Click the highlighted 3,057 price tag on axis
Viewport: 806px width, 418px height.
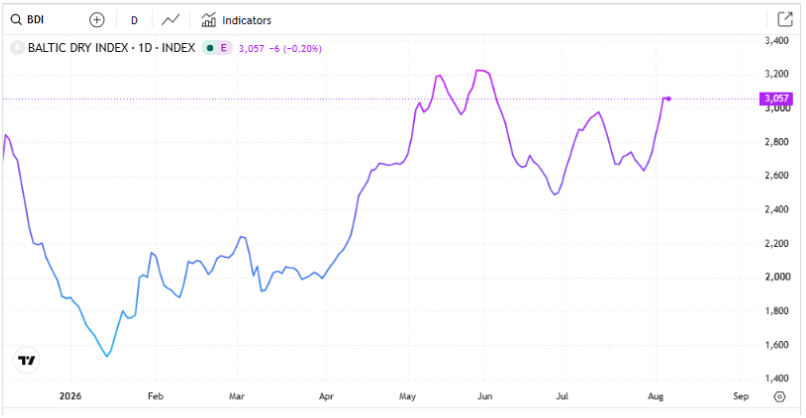(776, 98)
